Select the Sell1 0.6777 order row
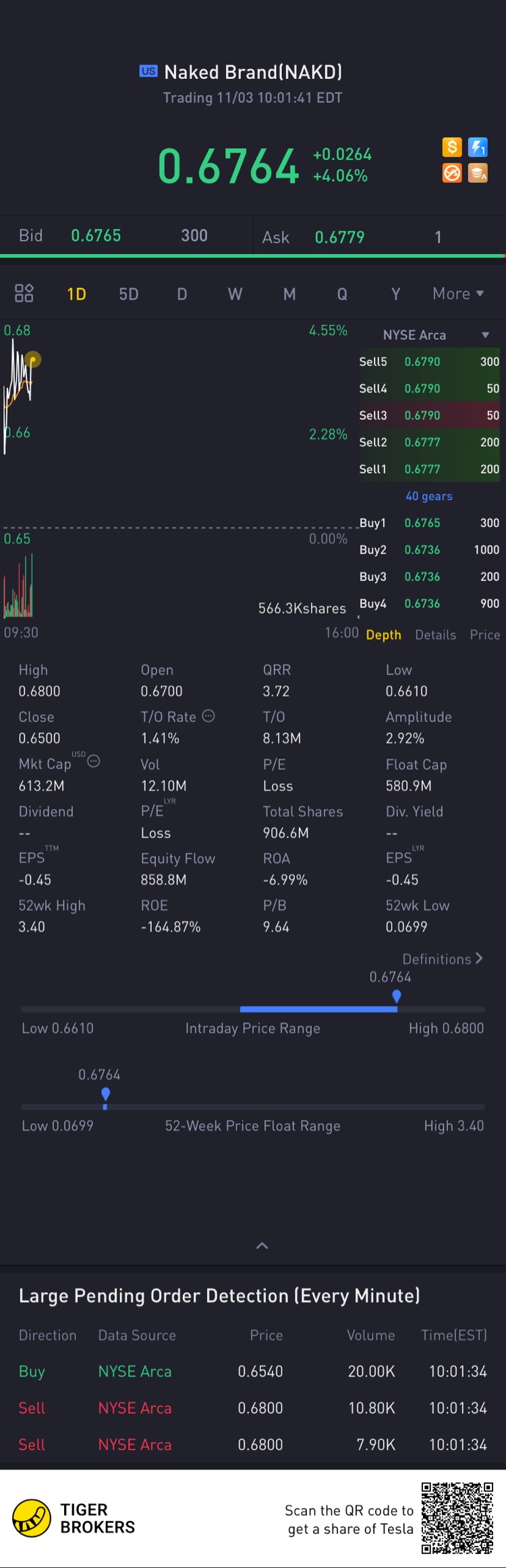Screen dimensions: 506x1568 point(429,469)
